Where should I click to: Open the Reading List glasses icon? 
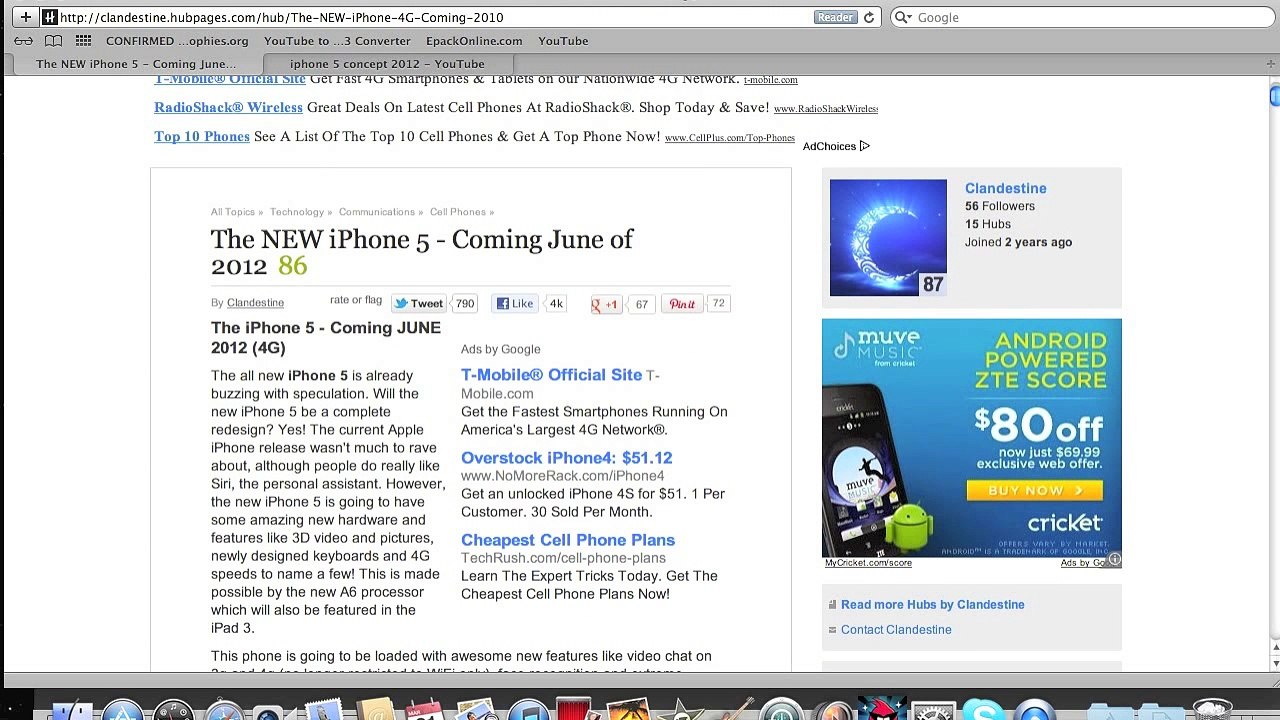point(23,41)
